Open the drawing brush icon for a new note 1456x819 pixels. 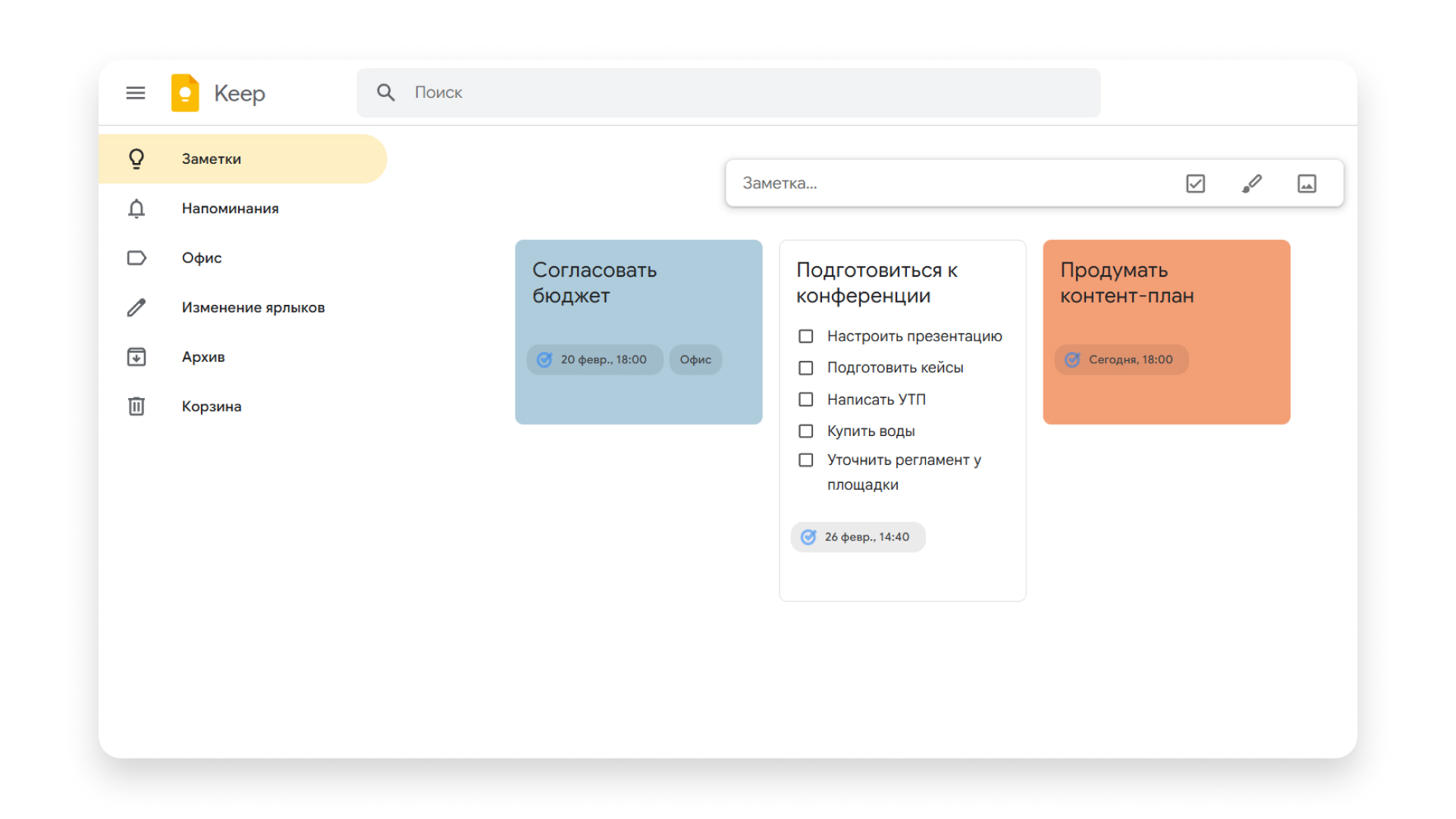click(x=1251, y=183)
